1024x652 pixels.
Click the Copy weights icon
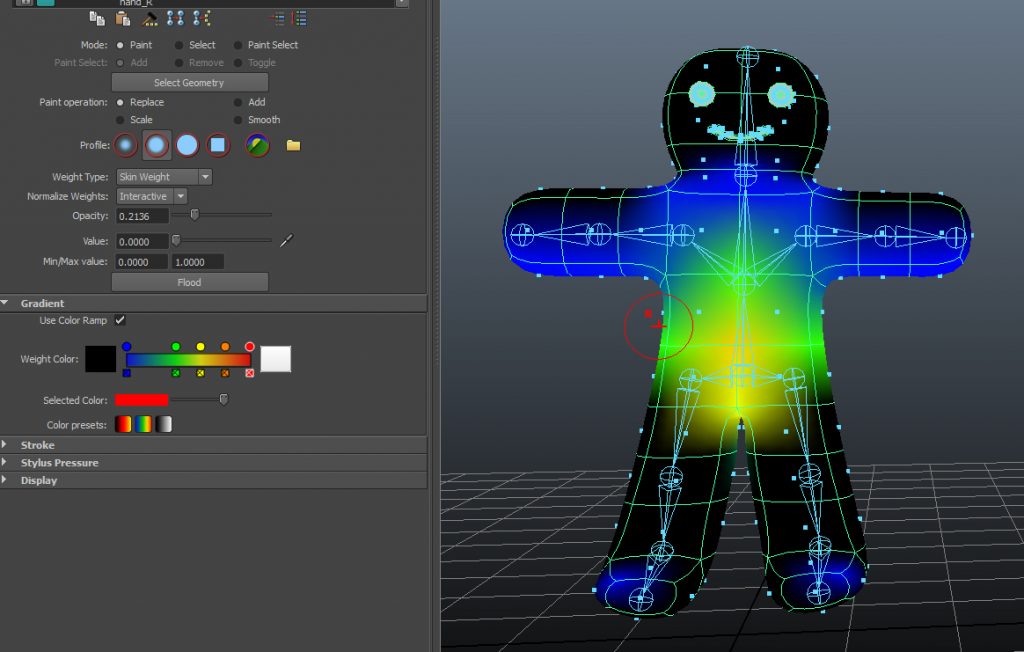[97, 19]
